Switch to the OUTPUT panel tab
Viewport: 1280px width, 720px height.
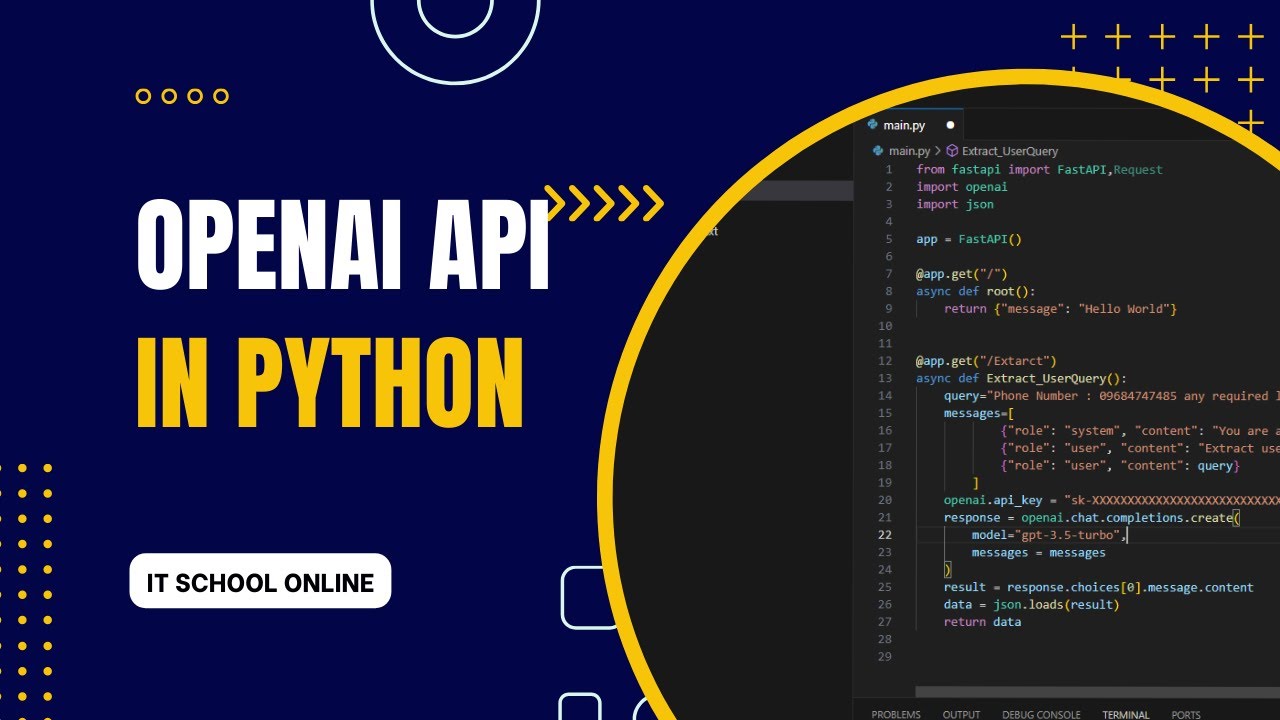961,714
